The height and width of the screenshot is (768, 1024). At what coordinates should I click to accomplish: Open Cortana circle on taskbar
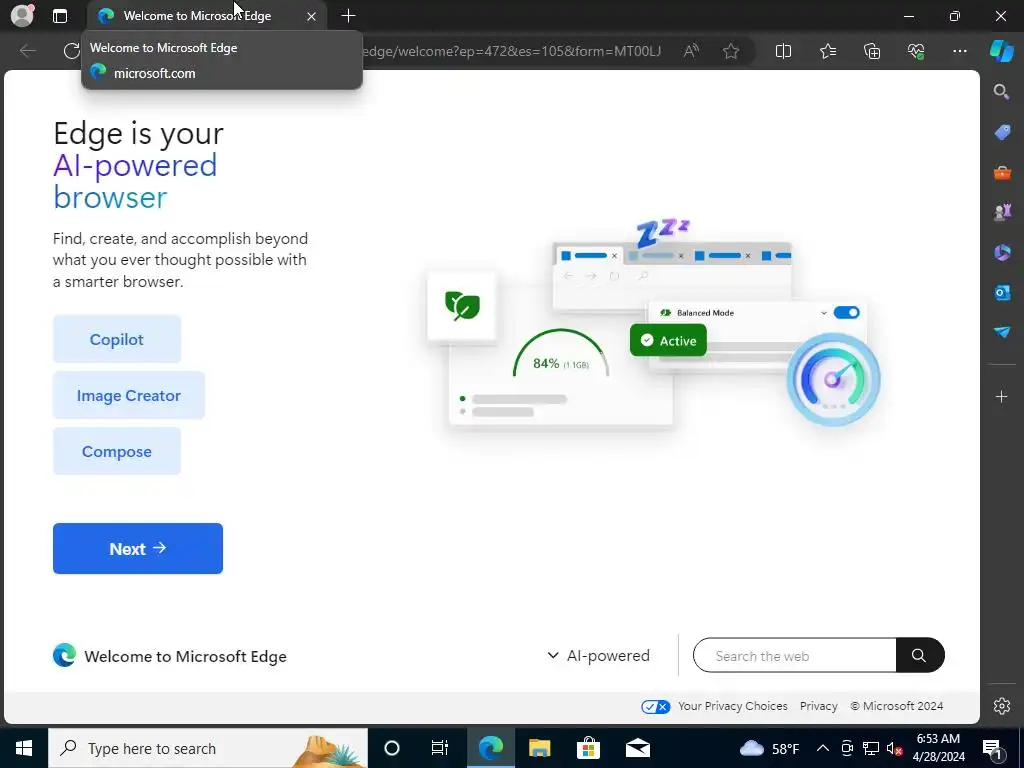point(392,748)
